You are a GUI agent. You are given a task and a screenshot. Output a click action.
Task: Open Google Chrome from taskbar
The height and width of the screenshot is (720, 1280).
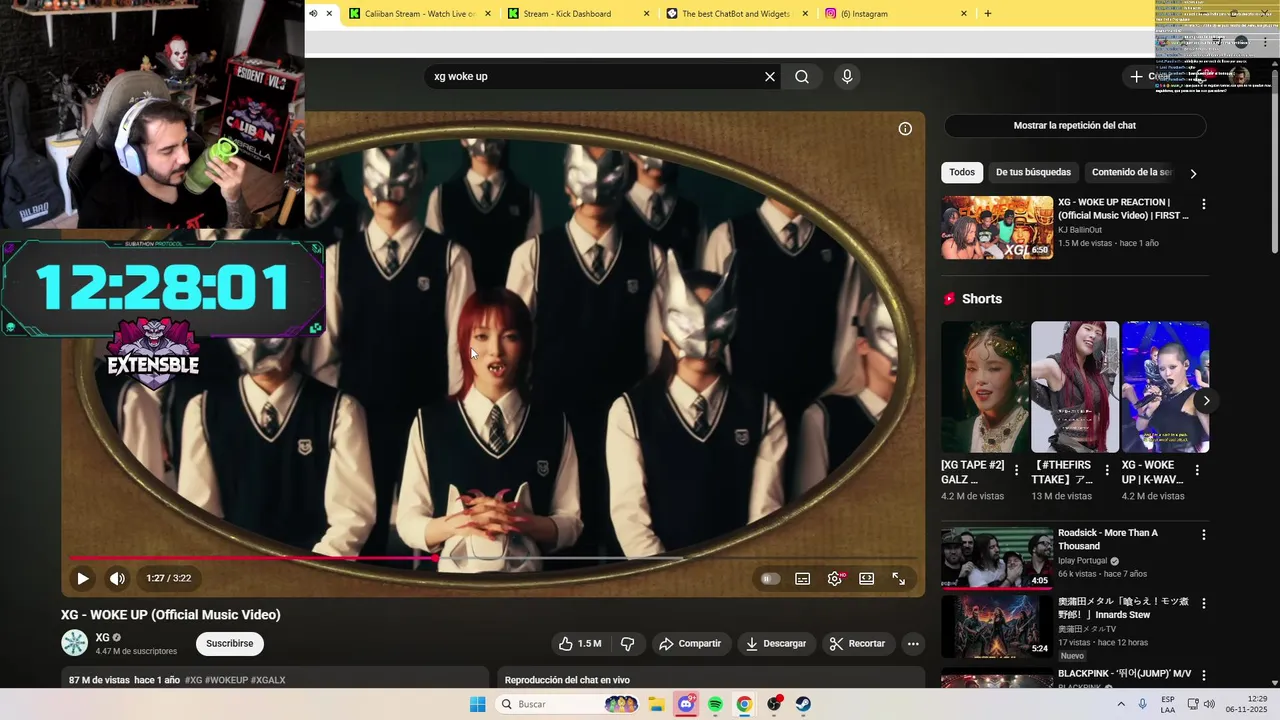[744, 704]
